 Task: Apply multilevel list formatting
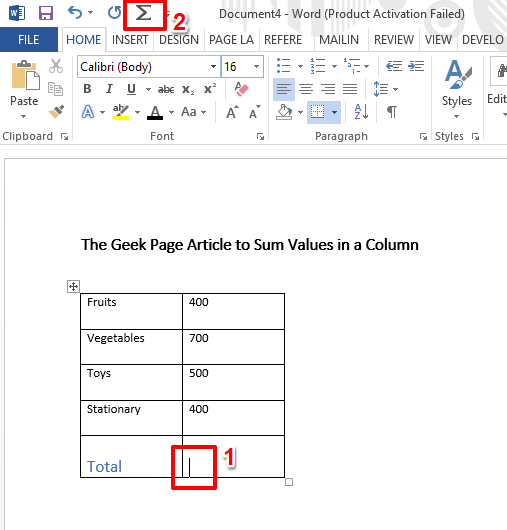pos(352,66)
